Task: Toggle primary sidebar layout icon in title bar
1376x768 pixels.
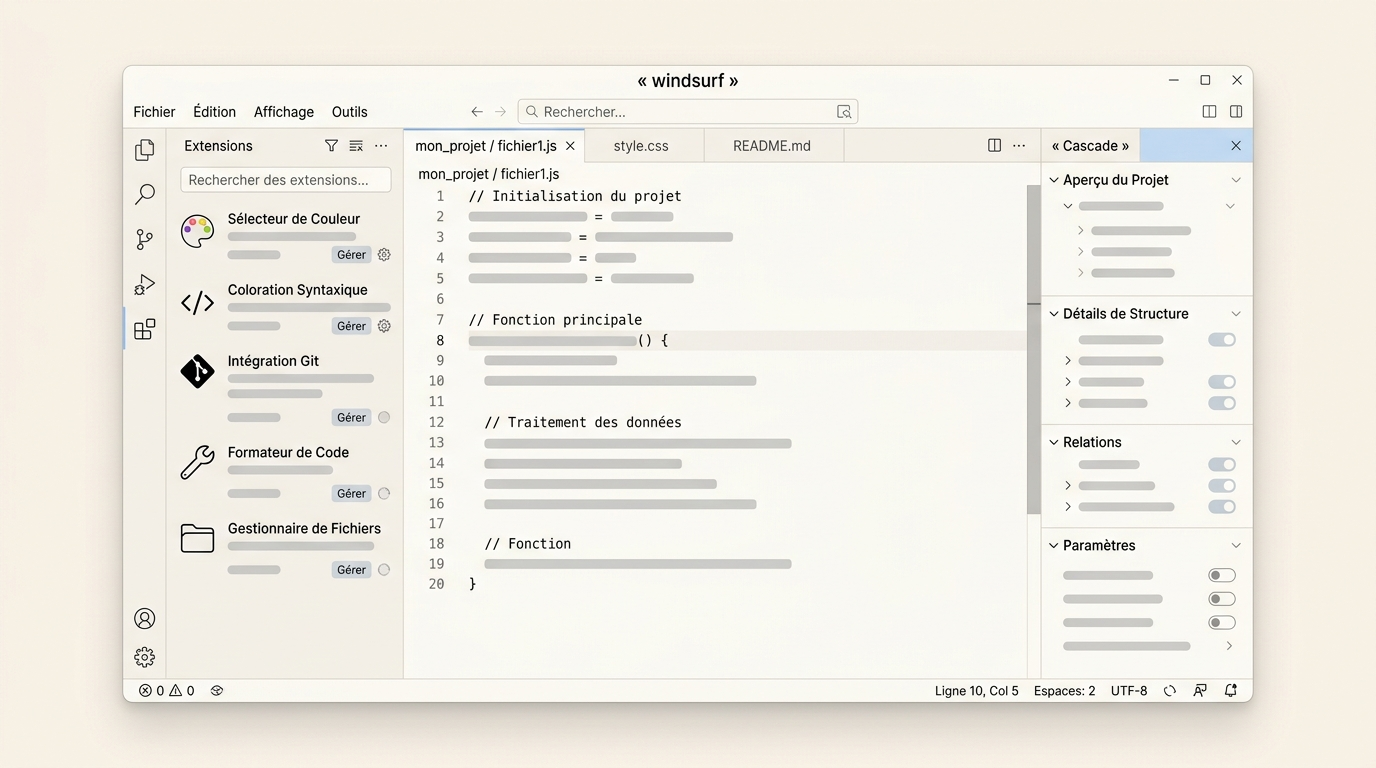Action: (x=1209, y=112)
